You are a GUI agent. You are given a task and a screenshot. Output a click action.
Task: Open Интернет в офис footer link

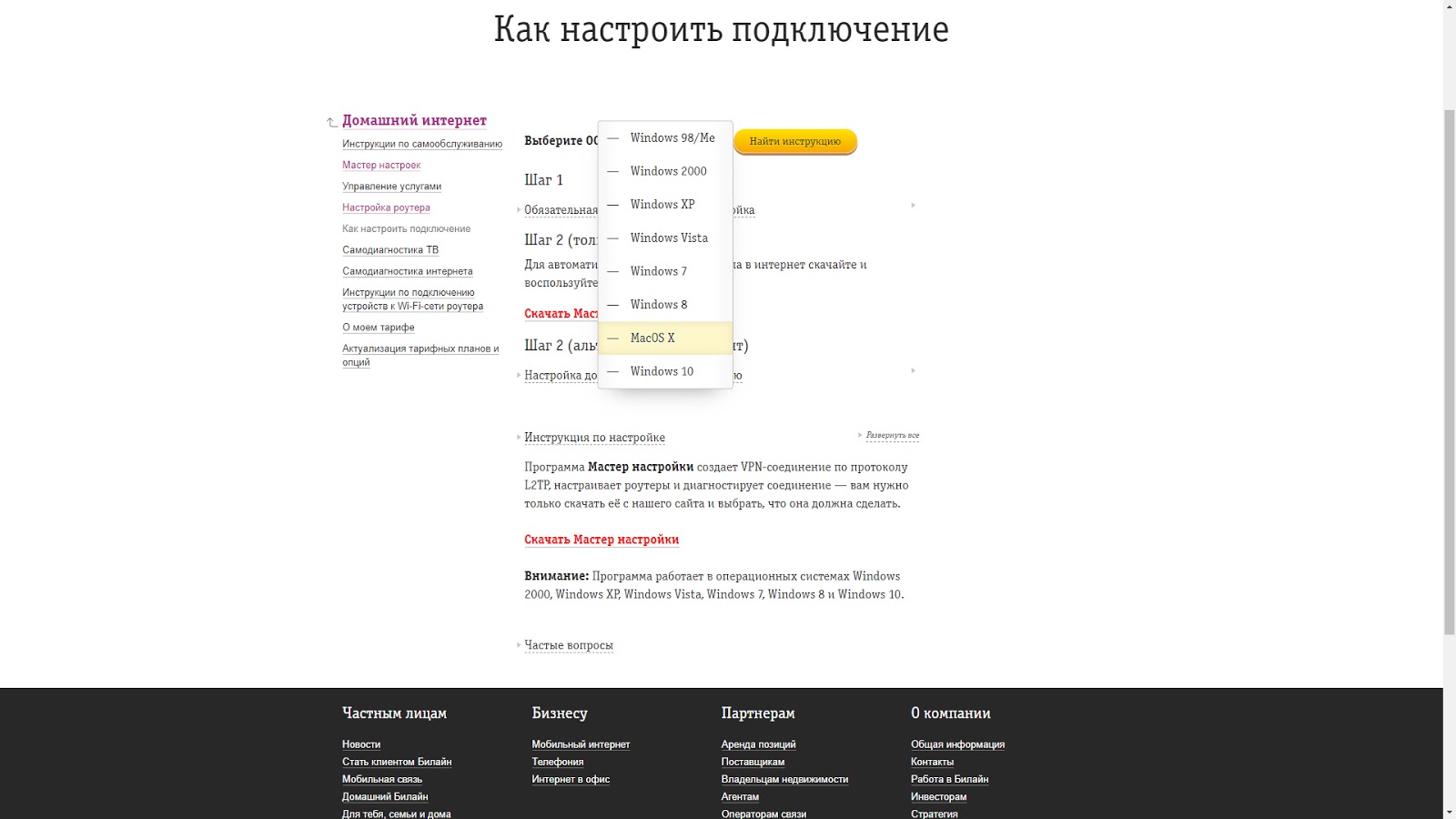point(571,779)
